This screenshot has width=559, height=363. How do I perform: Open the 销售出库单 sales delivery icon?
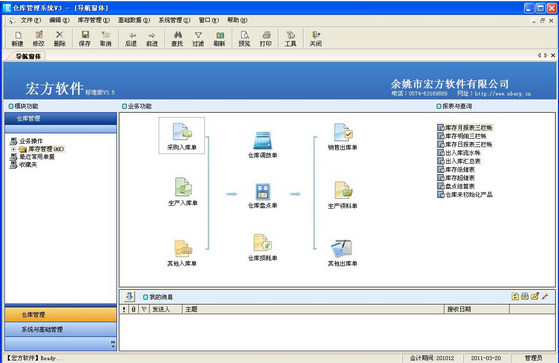coord(343,136)
